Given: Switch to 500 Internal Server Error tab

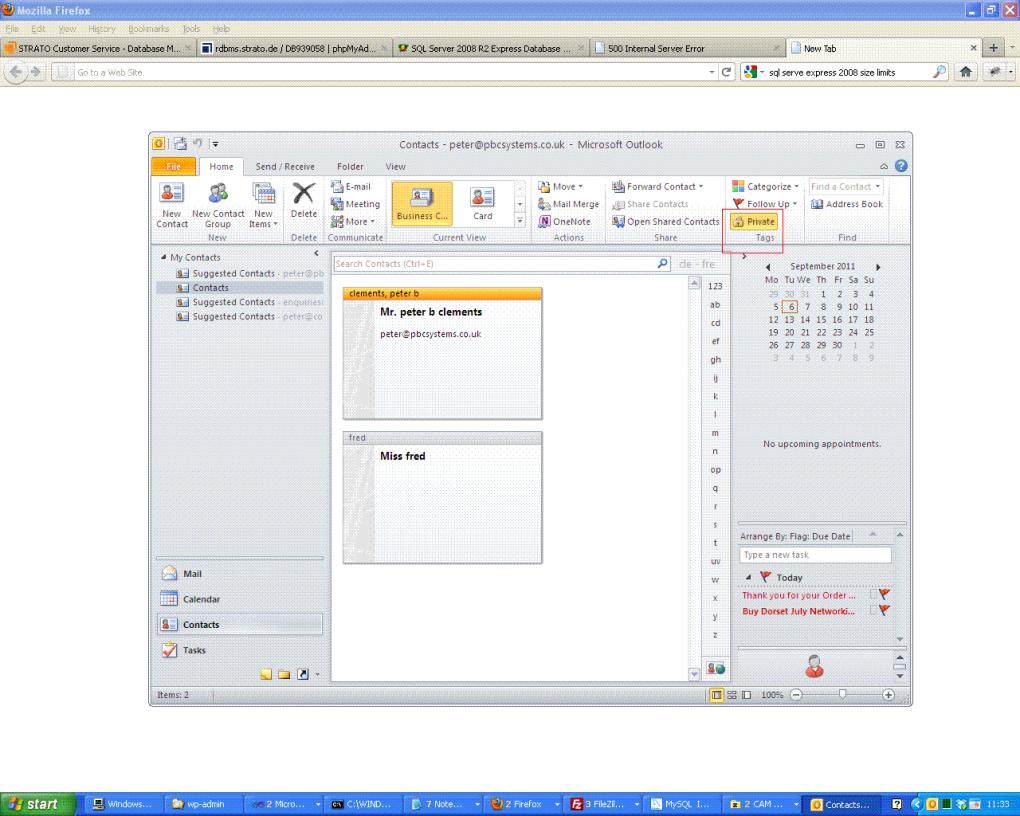Looking at the screenshot, I should (686, 48).
